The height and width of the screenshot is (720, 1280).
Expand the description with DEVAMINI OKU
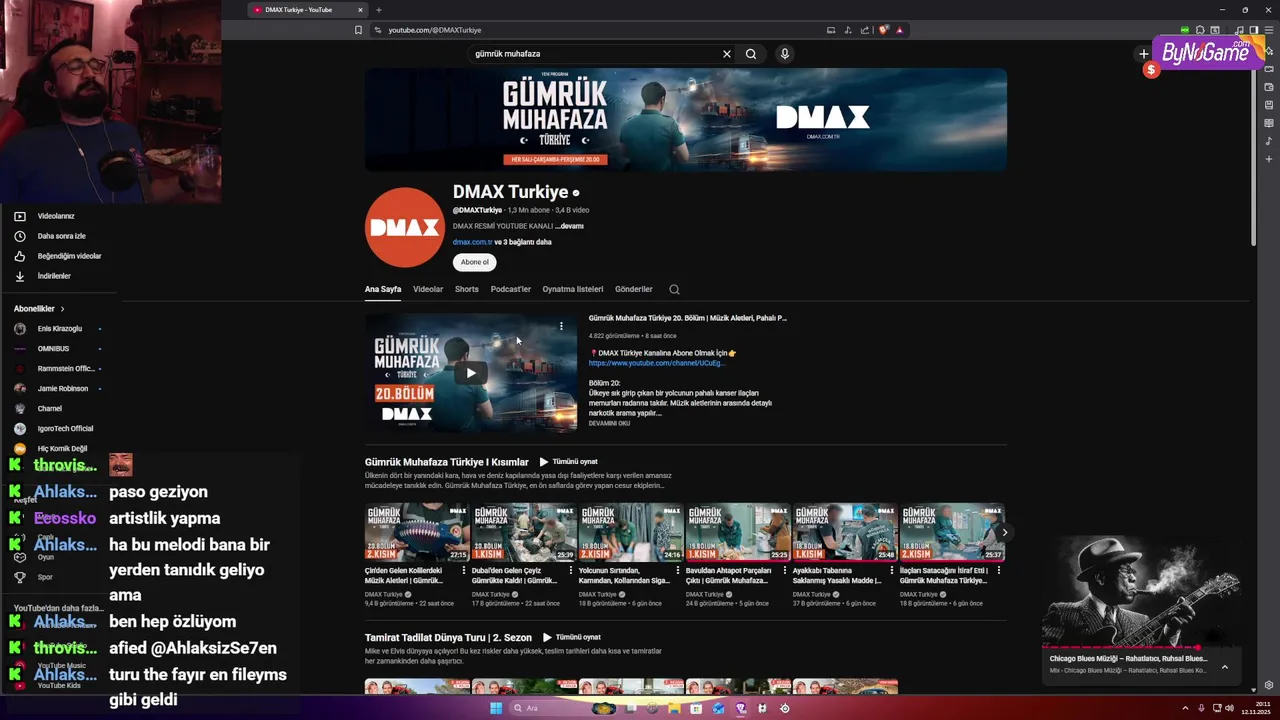pos(609,423)
